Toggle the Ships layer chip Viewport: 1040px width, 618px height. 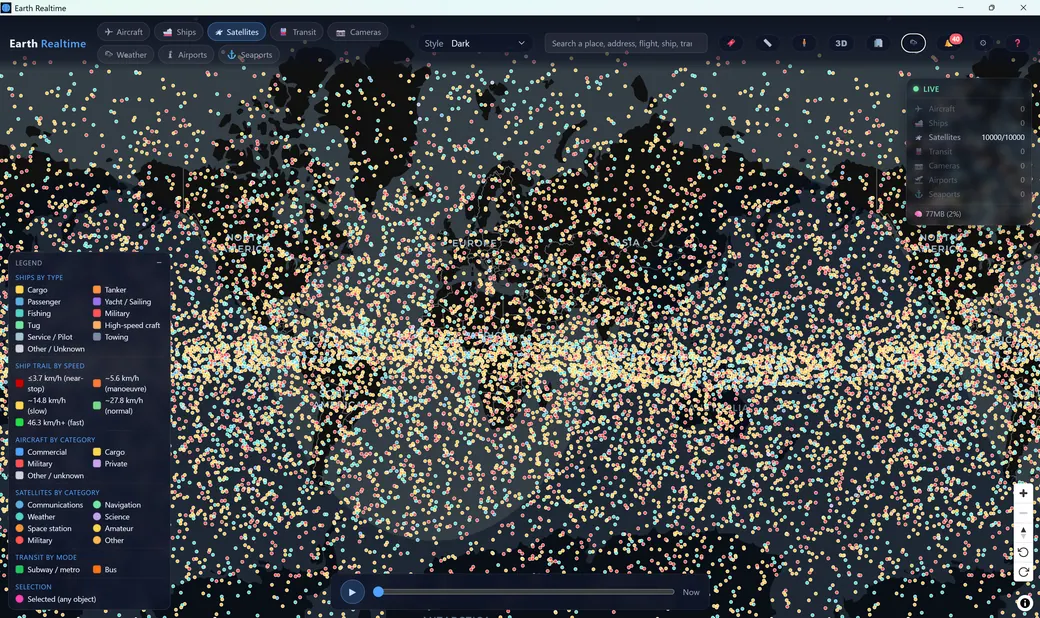[x=179, y=32]
